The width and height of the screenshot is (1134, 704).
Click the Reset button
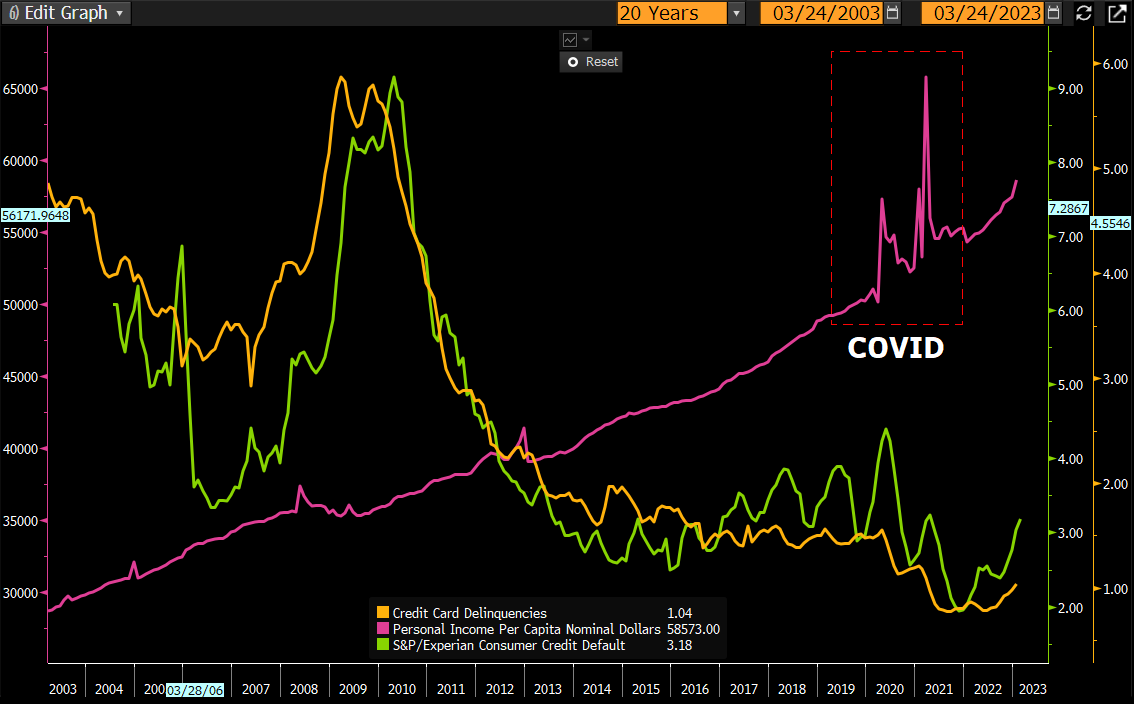point(591,62)
